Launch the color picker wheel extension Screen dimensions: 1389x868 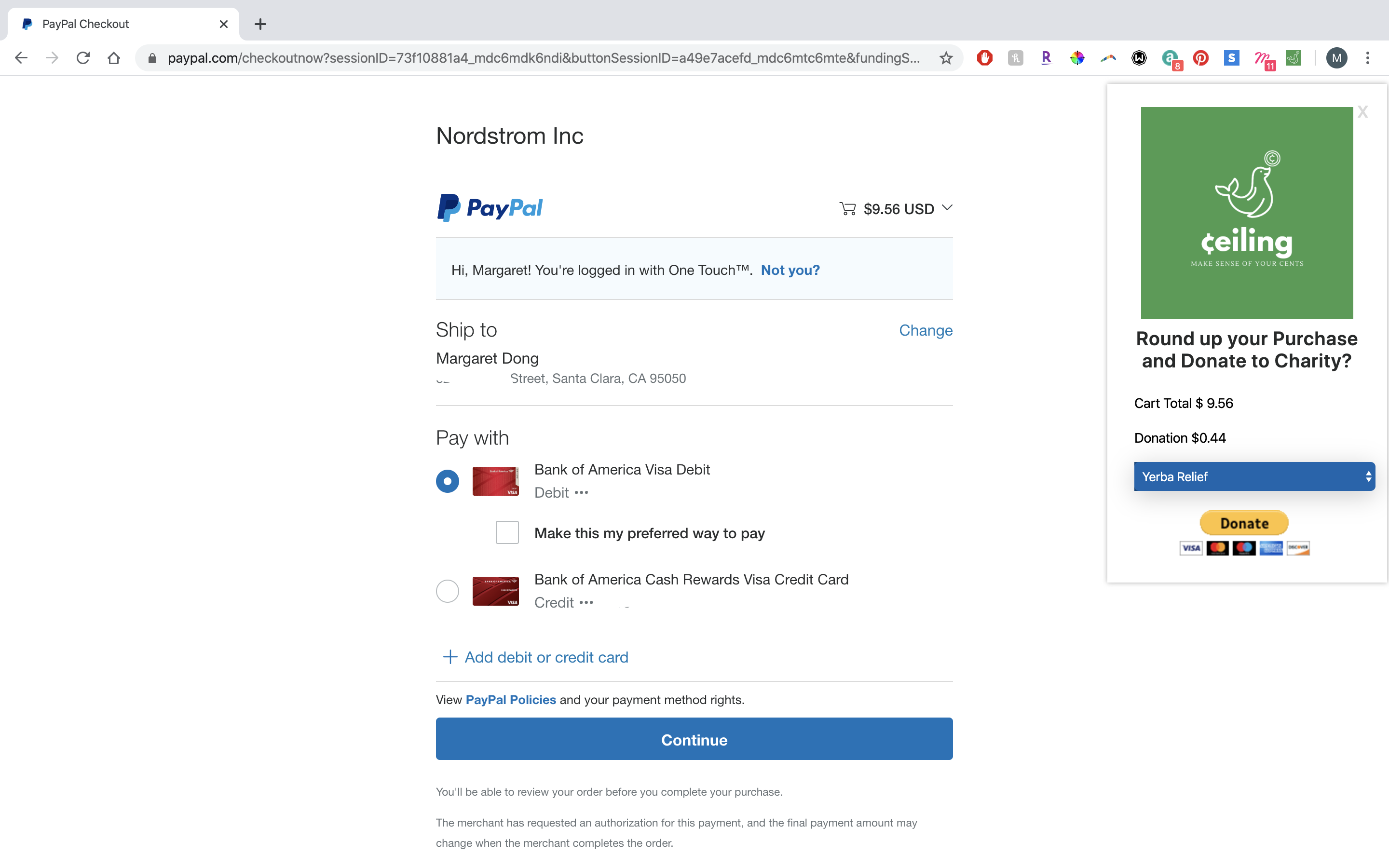click(x=1077, y=58)
